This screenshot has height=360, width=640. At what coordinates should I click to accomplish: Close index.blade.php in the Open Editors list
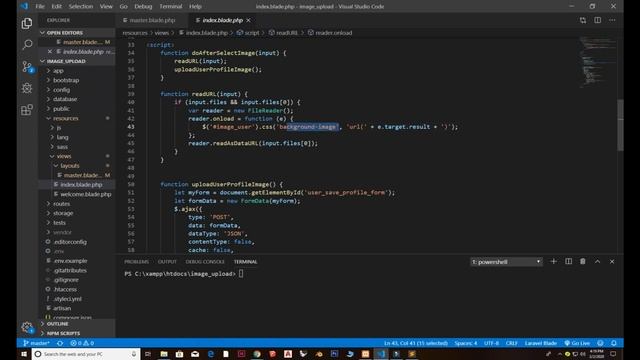click(50, 51)
